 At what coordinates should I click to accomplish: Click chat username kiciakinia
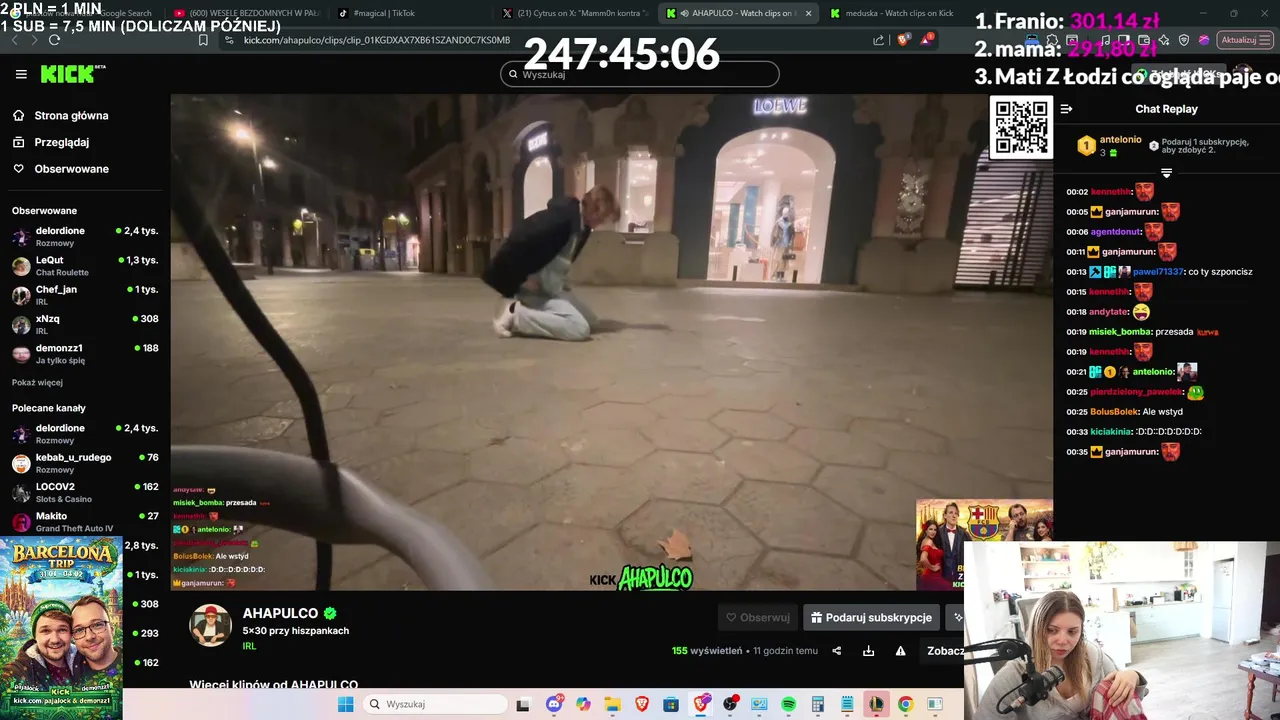tap(1111, 432)
